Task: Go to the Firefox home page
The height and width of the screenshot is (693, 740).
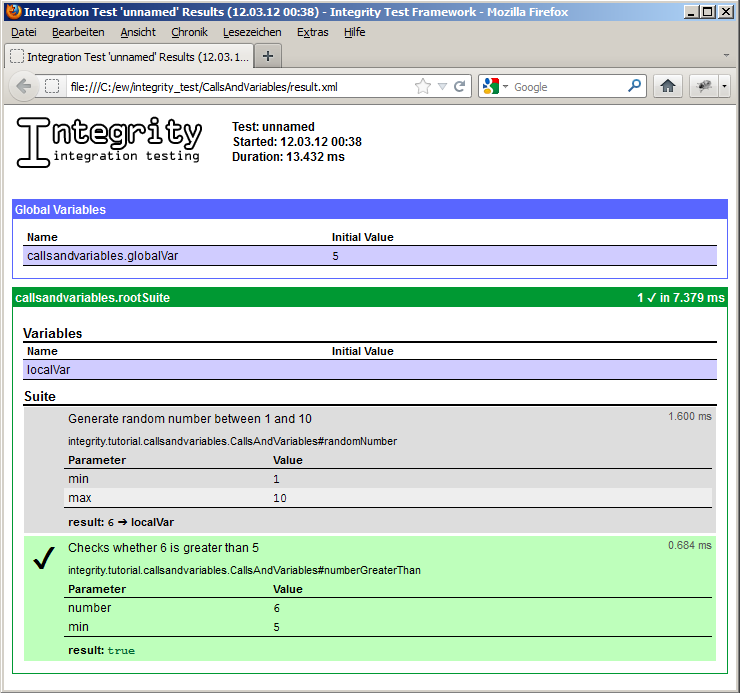Action: coord(668,87)
